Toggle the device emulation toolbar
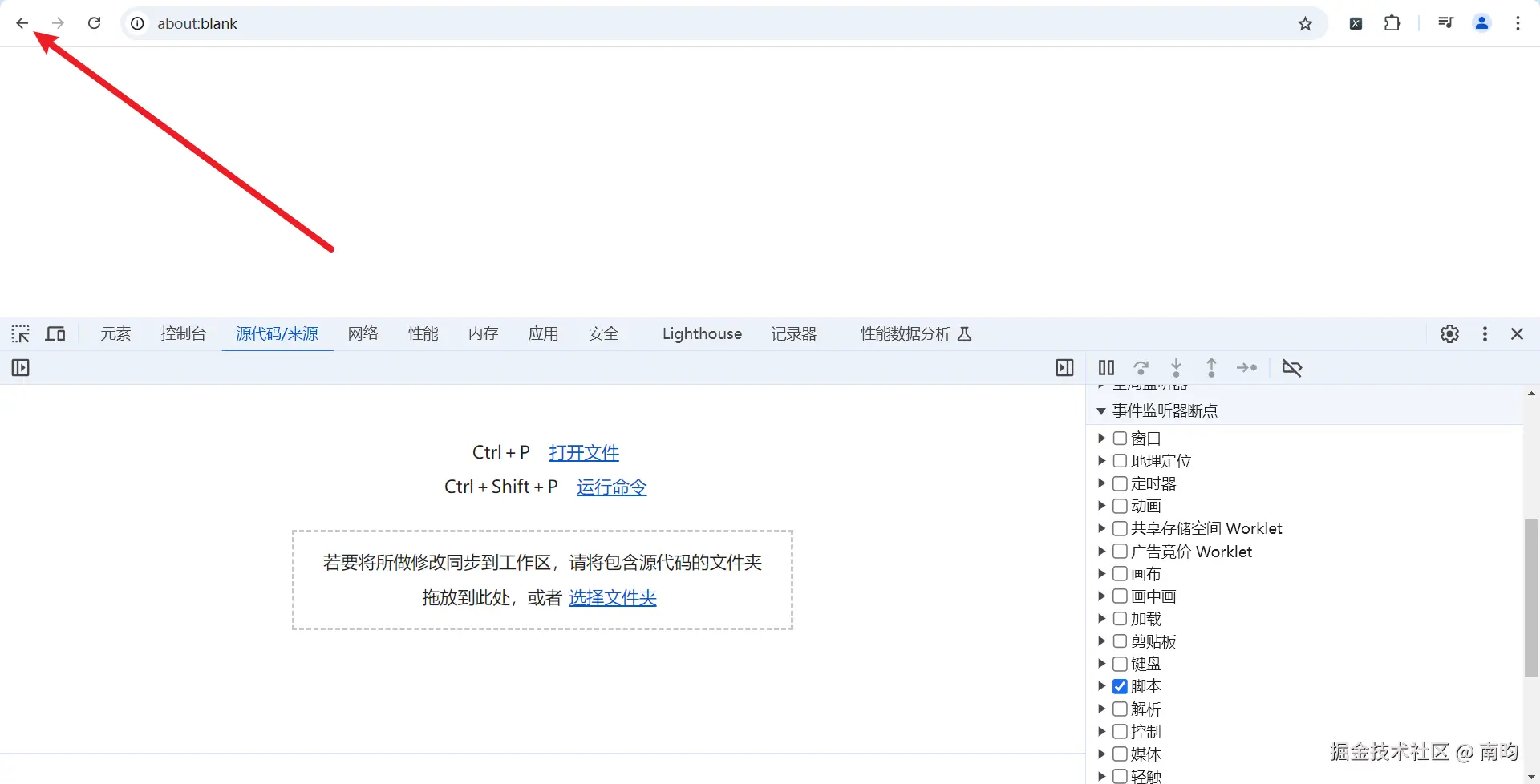The height and width of the screenshot is (784, 1540). click(x=55, y=333)
